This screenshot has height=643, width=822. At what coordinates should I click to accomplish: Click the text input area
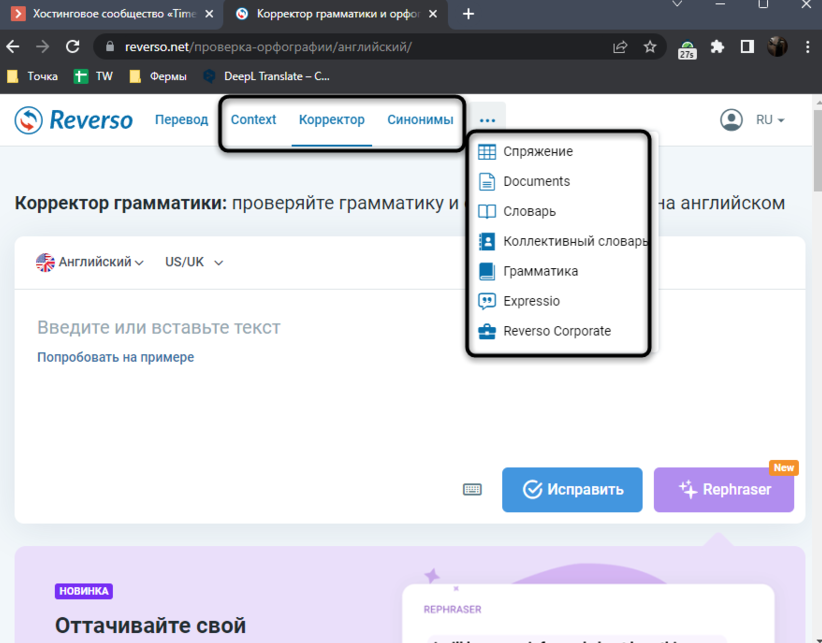[x=409, y=377]
